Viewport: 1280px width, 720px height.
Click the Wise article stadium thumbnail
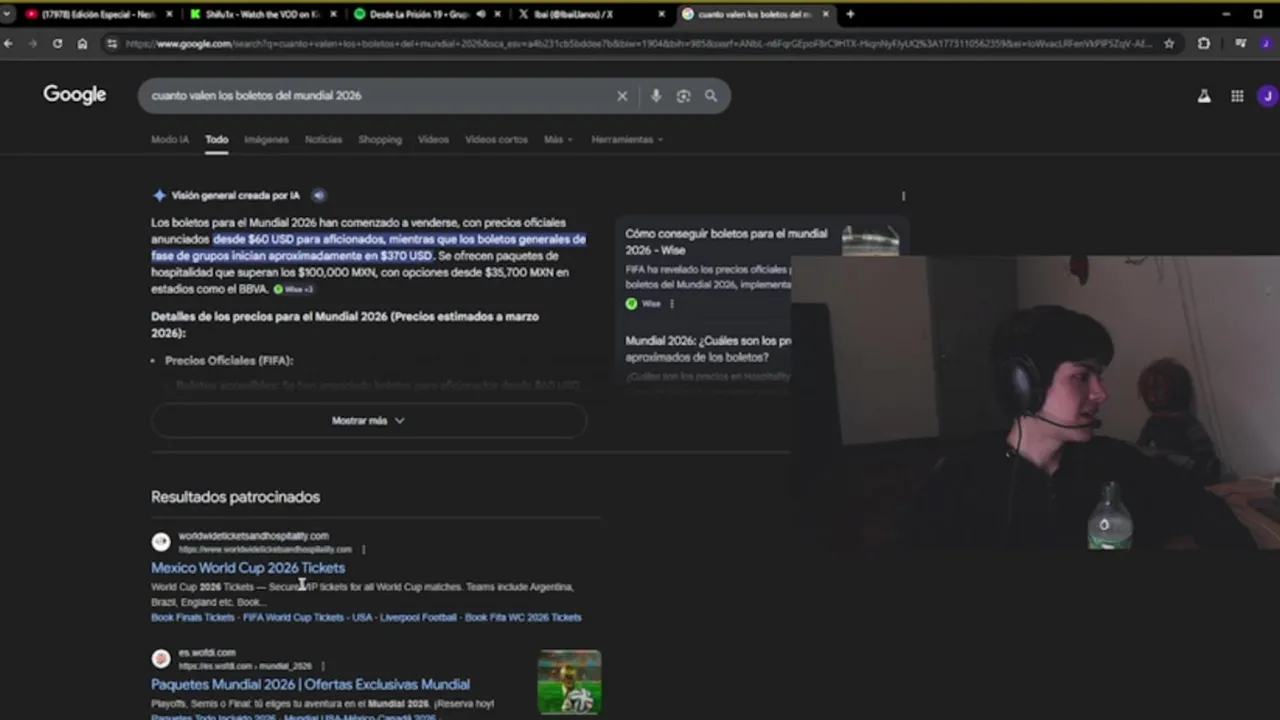click(x=870, y=242)
